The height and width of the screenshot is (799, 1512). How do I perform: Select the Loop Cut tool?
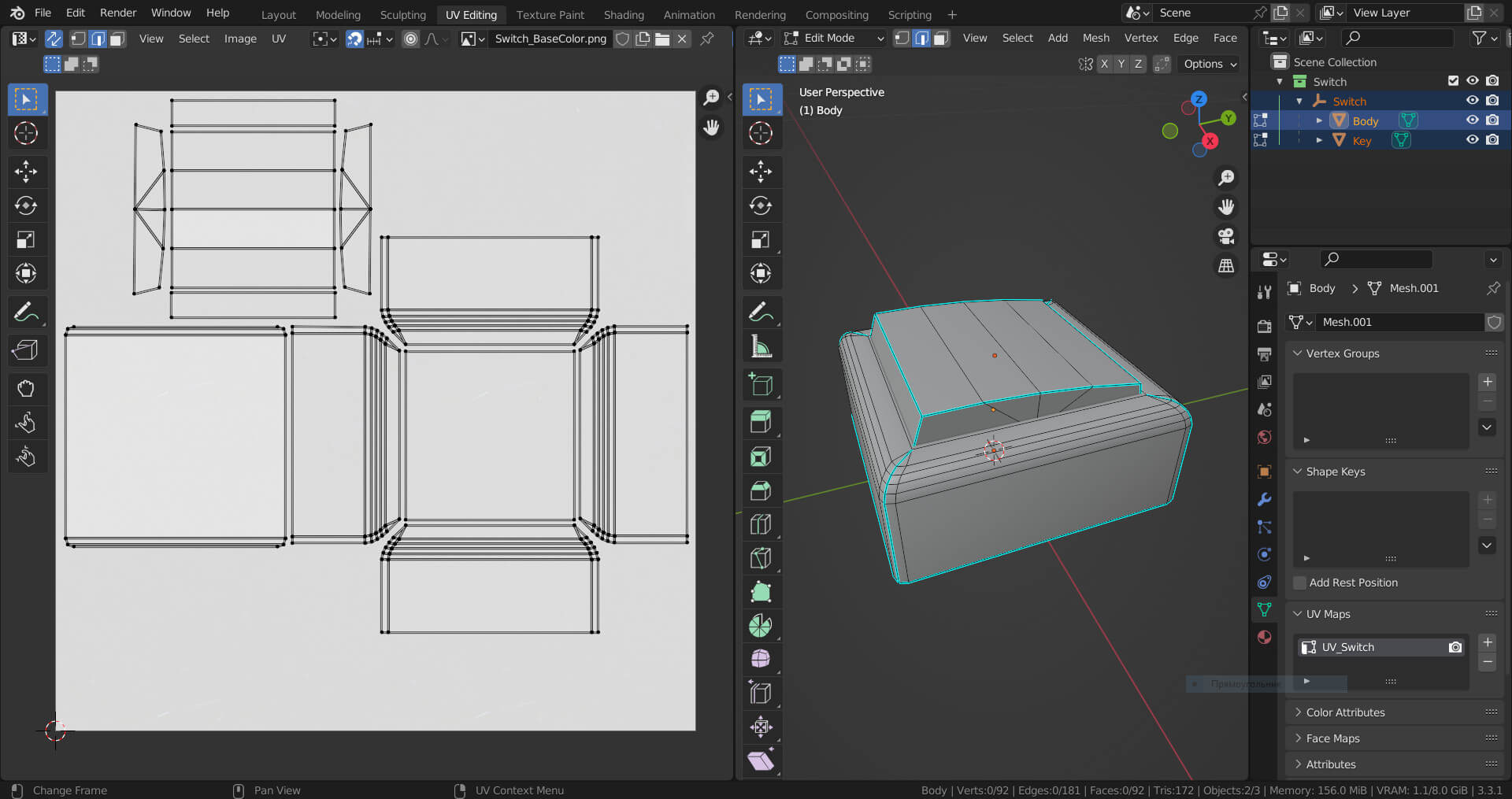click(x=762, y=524)
